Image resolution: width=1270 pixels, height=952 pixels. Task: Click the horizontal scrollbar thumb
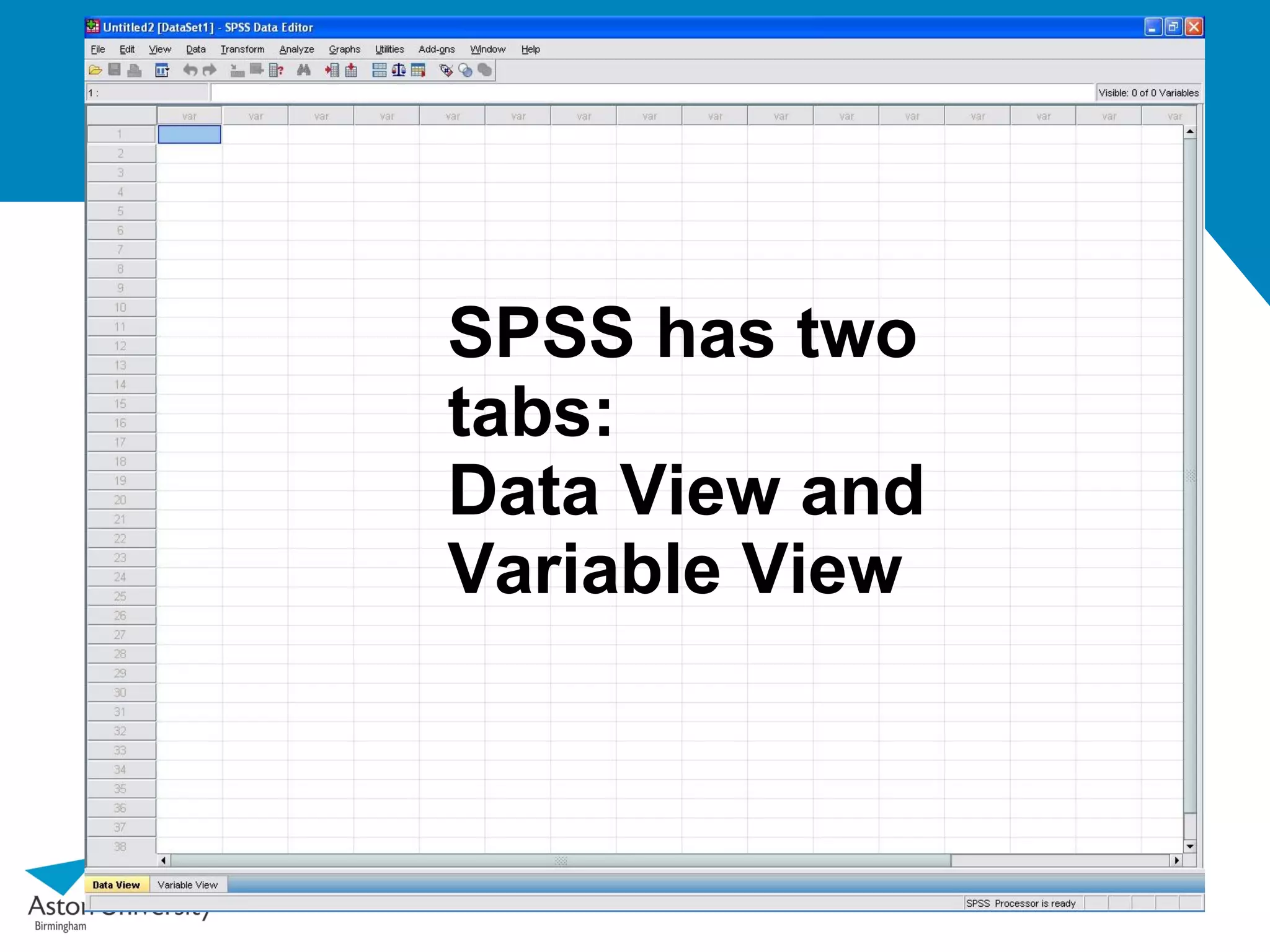(561, 861)
